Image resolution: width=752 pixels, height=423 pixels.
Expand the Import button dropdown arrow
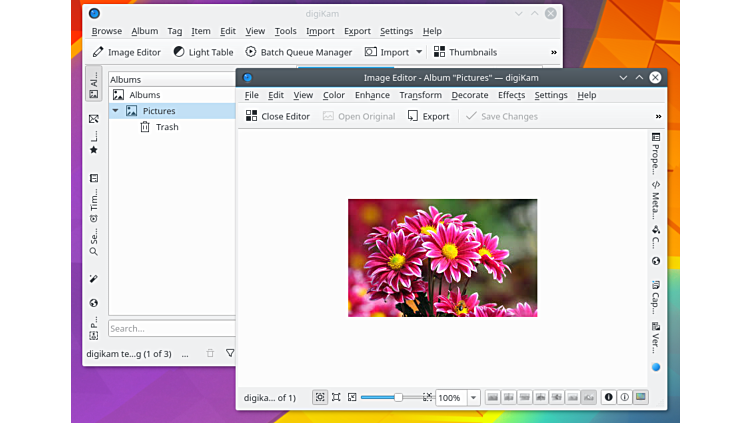pyautogui.click(x=419, y=52)
